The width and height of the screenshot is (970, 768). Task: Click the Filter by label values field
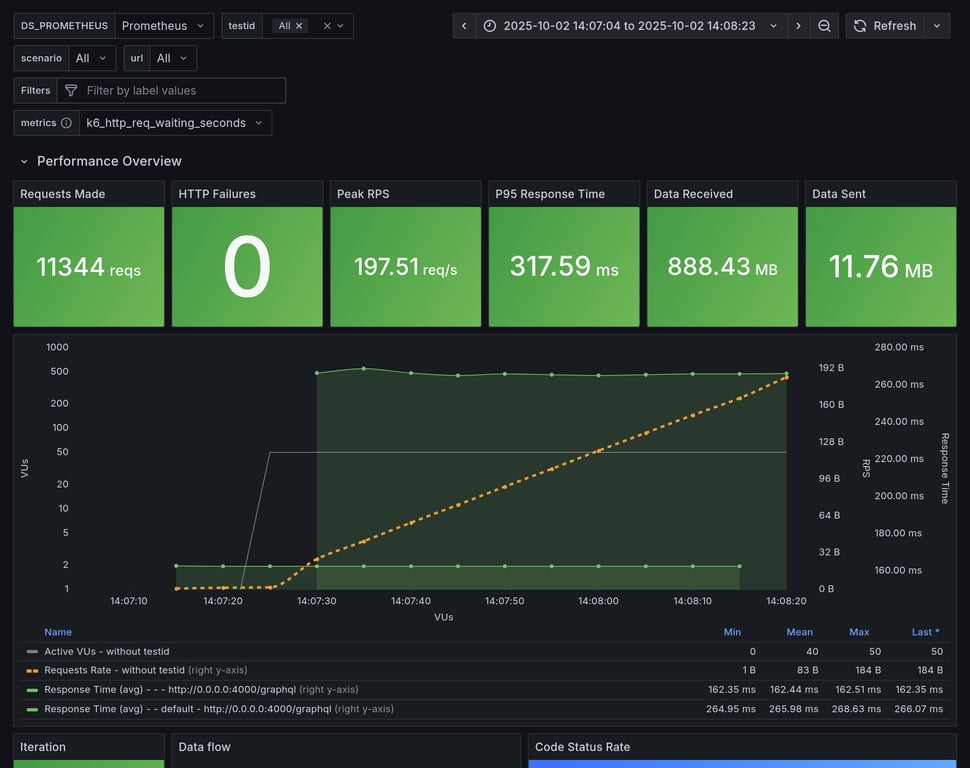(x=182, y=91)
